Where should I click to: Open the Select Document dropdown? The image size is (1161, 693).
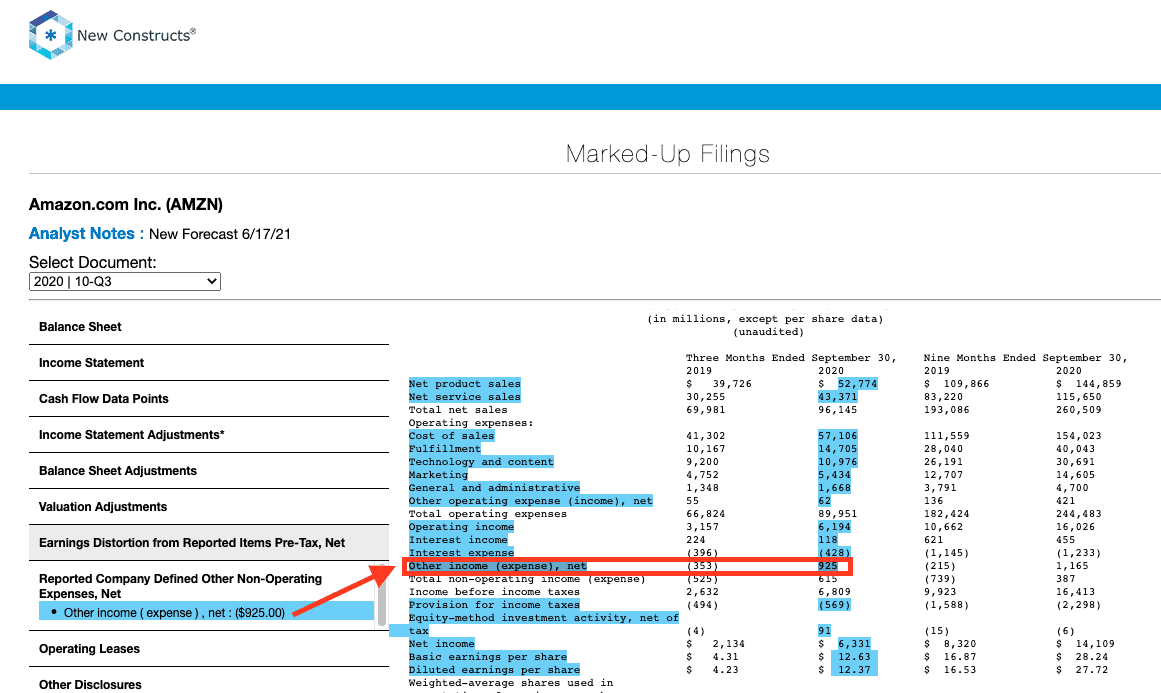click(x=124, y=281)
